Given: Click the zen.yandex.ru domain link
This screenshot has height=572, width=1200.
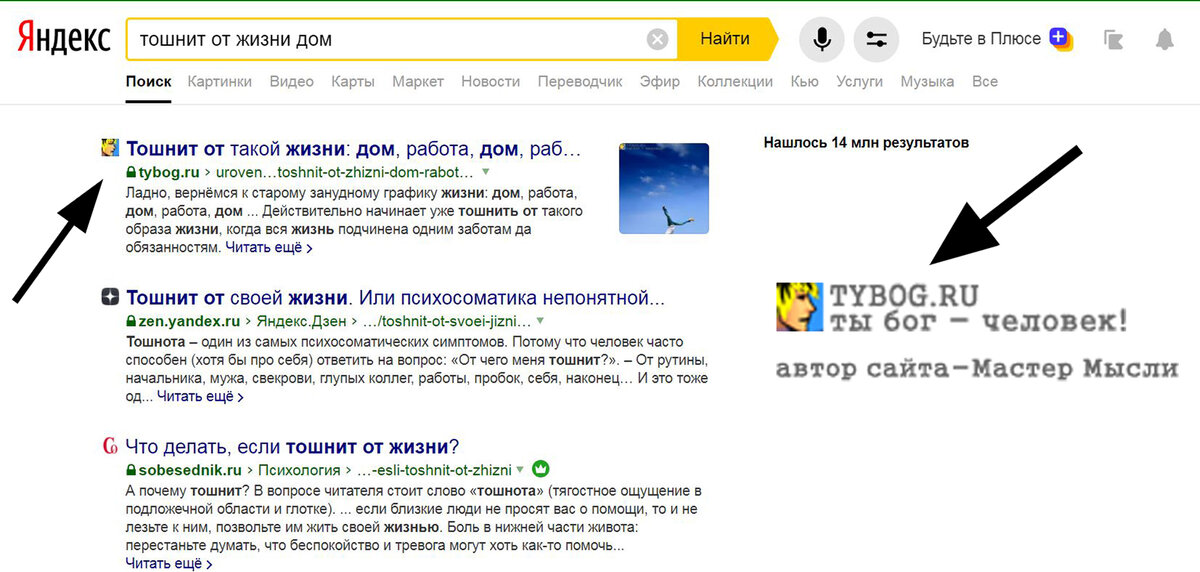Looking at the screenshot, I should [x=189, y=321].
